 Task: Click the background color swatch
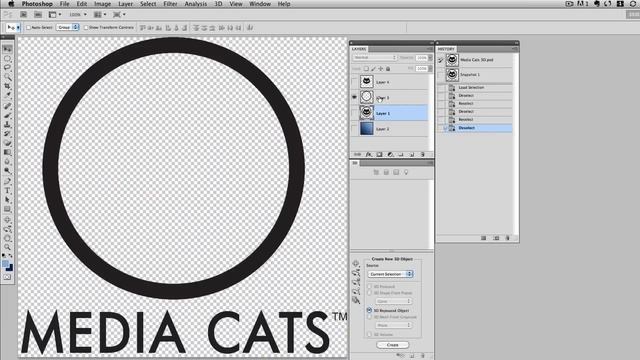coord(9,268)
